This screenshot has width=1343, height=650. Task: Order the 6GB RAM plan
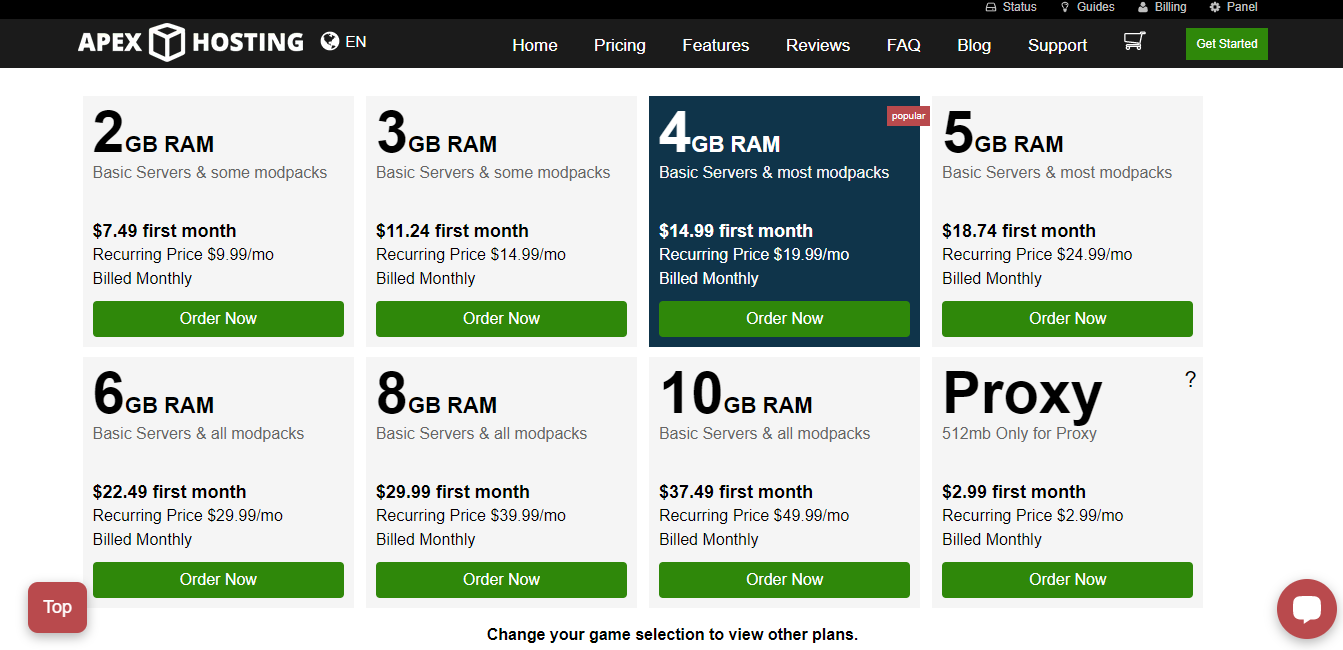point(218,580)
